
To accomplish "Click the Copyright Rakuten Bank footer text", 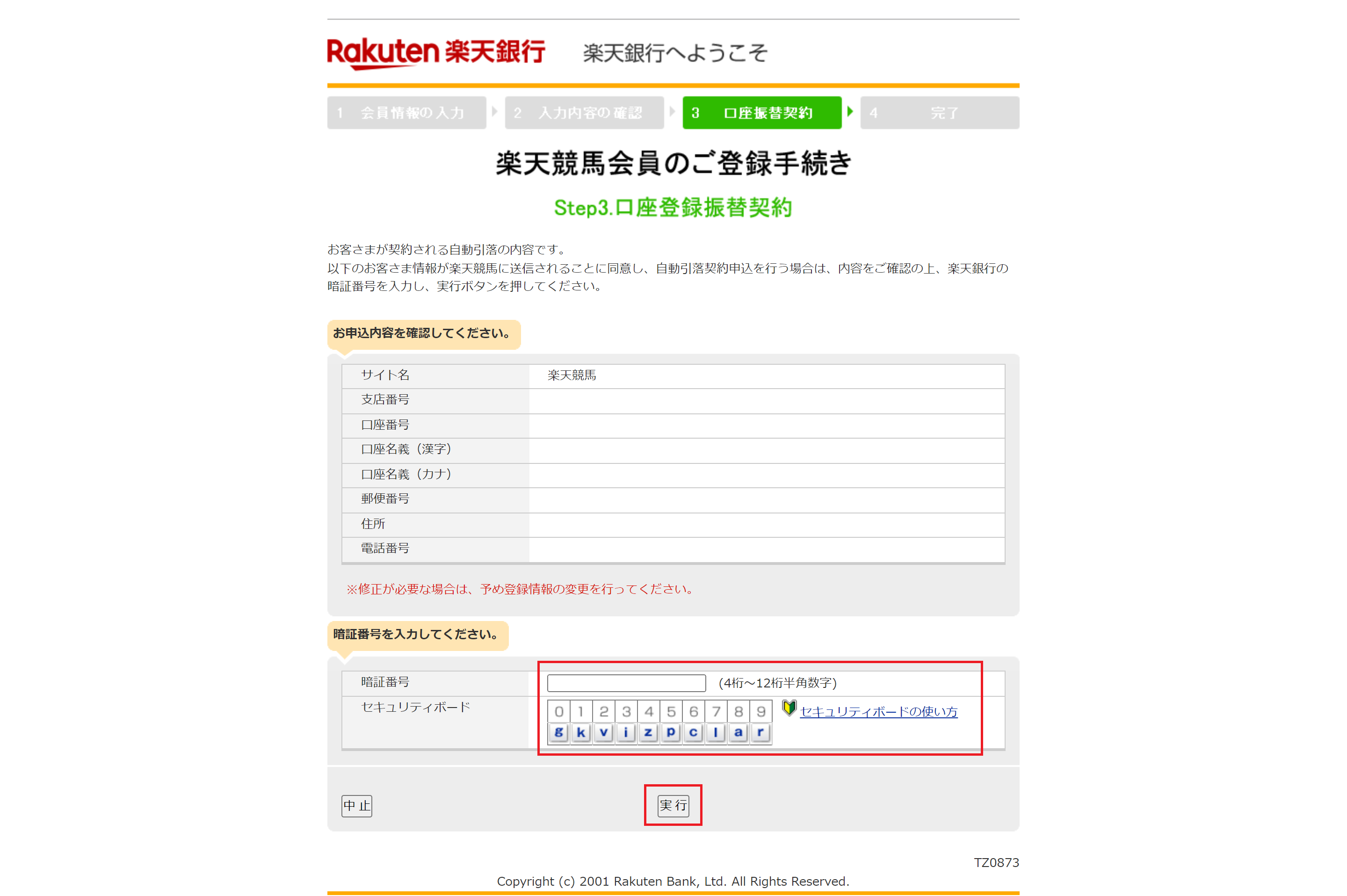I will [673, 881].
